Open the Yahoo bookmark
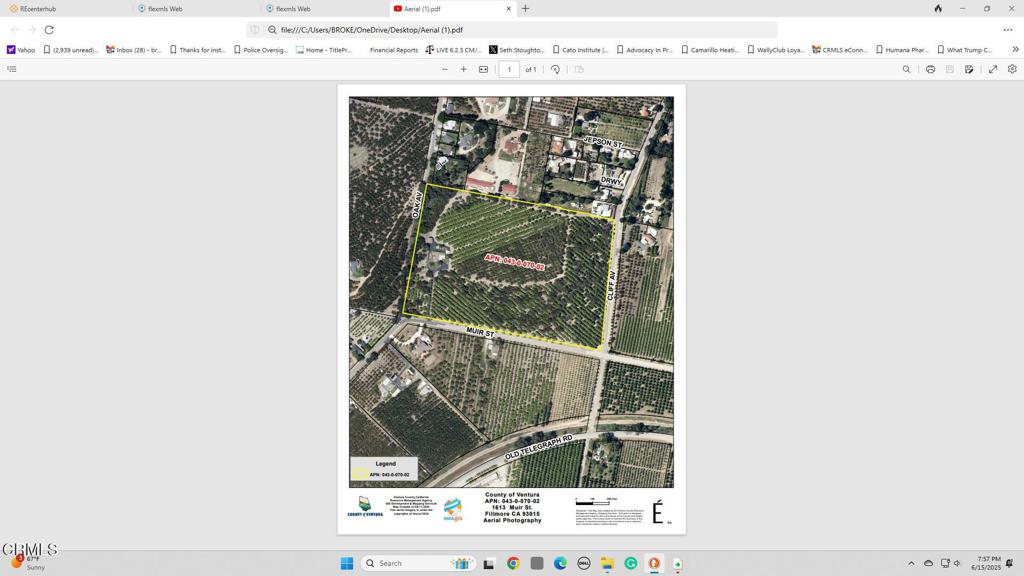This screenshot has height=576, width=1024. pyautogui.click(x=21, y=50)
